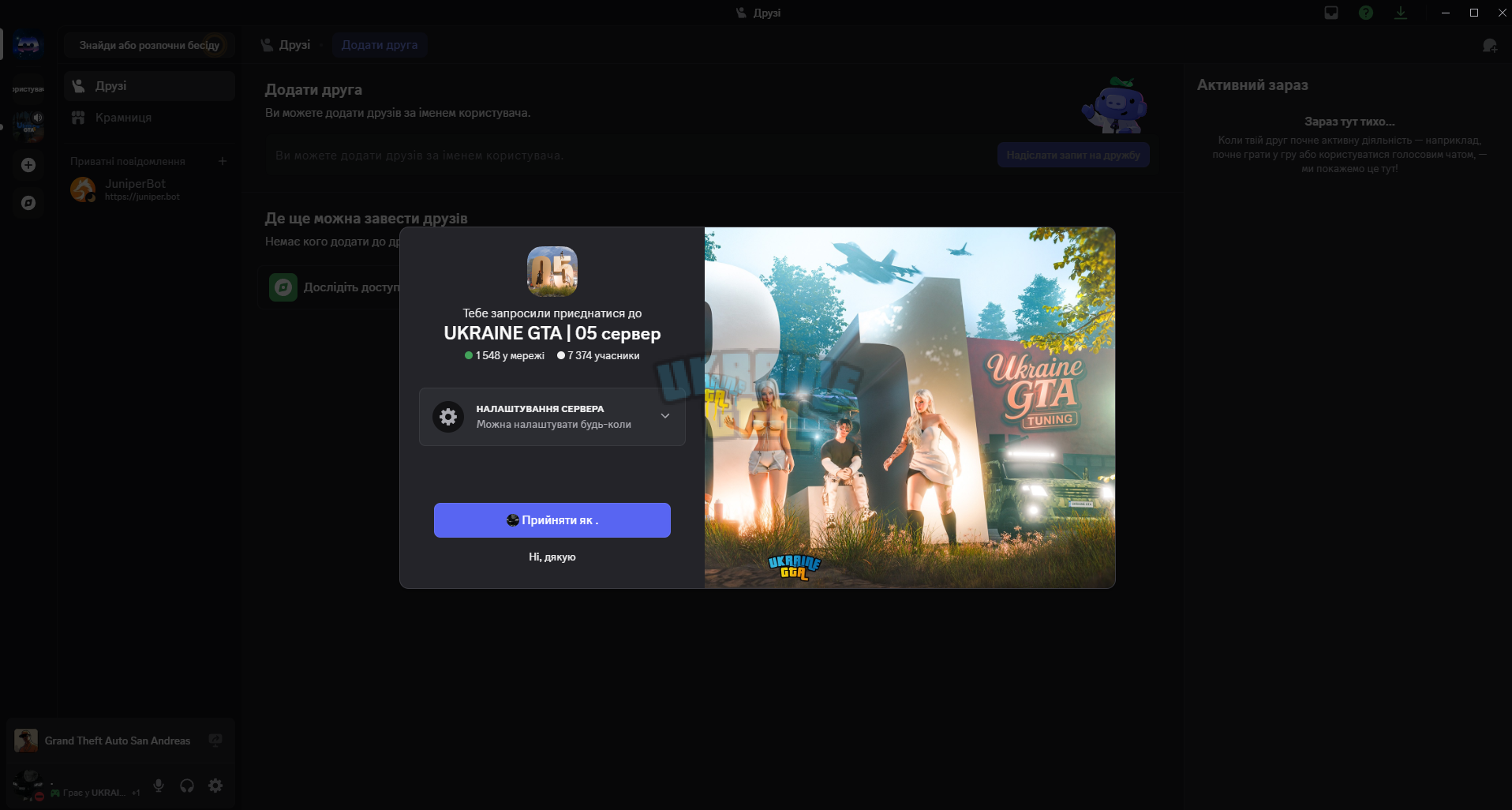Open the folder icon labeled користувач in sidebar
1512x810 pixels.
28,88
